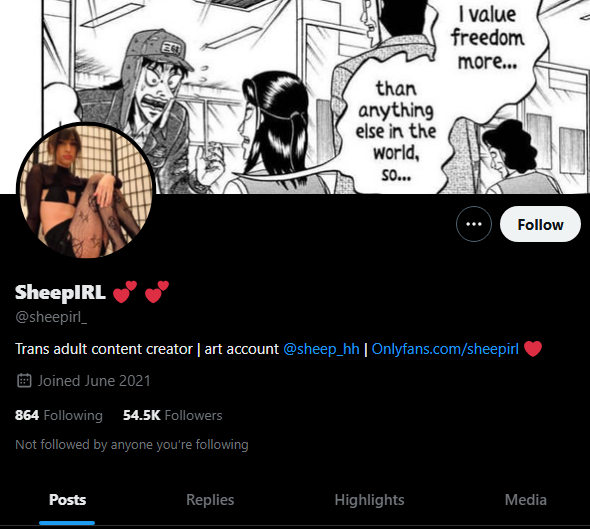The height and width of the screenshot is (529, 590).
Task: Open the three-dot more options button
Action: pyautogui.click(x=474, y=224)
